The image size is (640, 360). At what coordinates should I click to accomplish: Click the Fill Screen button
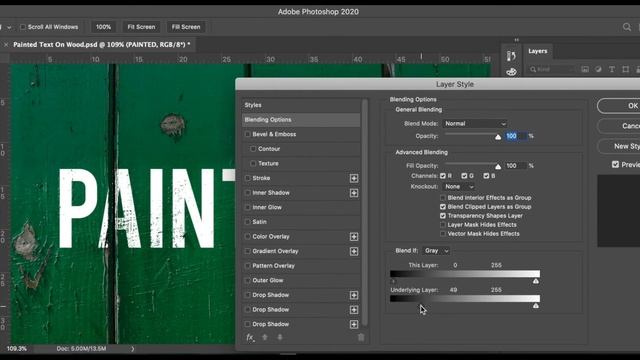pos(186,27)
